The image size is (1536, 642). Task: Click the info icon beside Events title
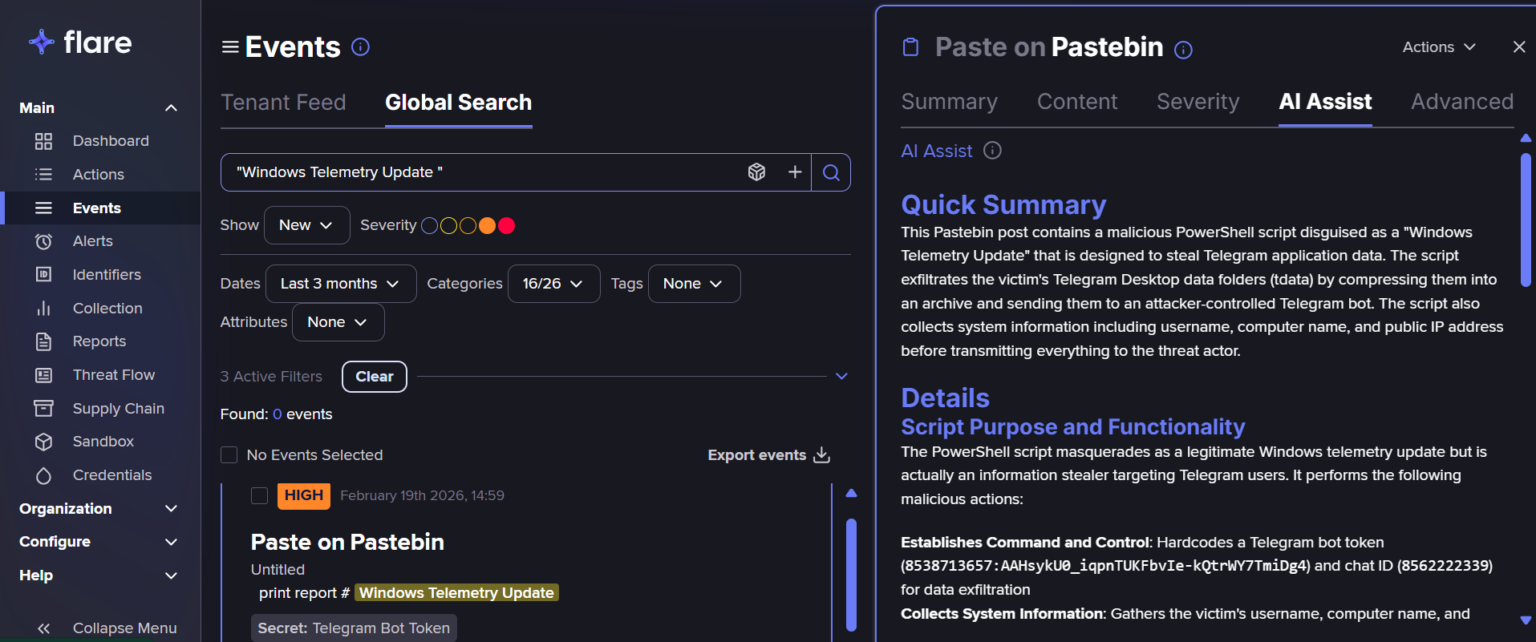pyautogui.click(x=361, y=47)
